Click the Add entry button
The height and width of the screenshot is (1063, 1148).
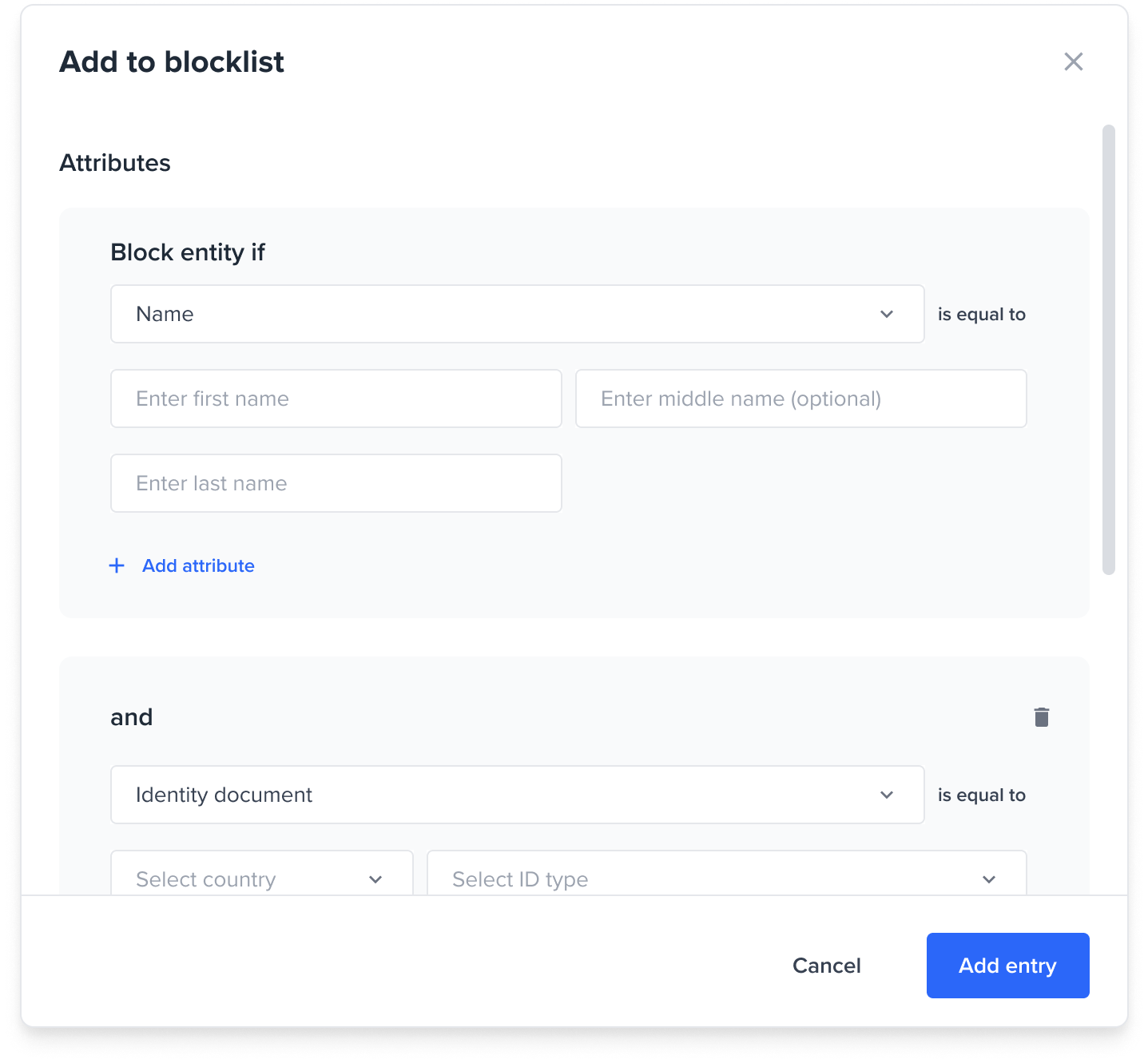point(1007,966)
